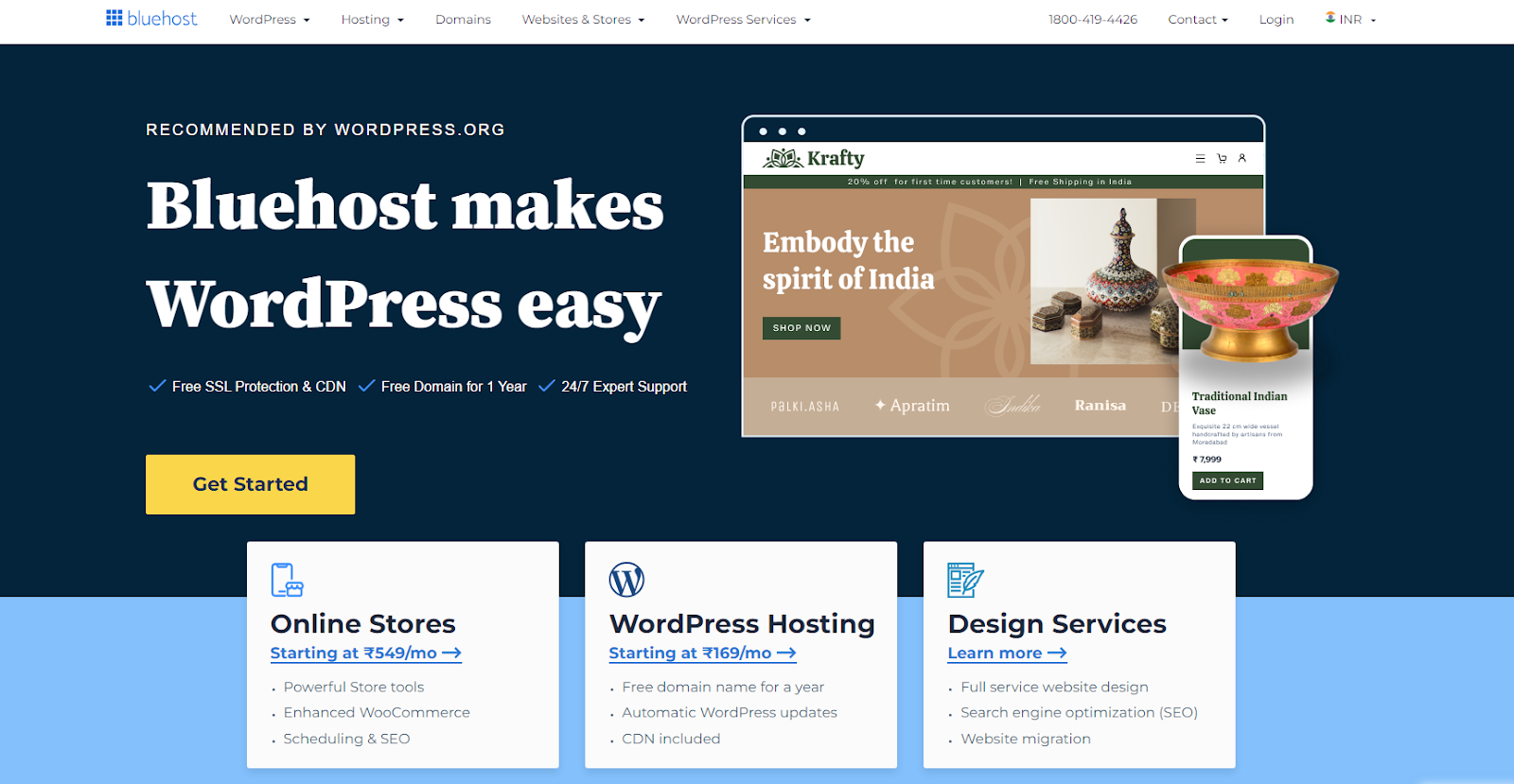Screen dimensions: 1514x784
Task: Expand the Hosting dropdown menu
Action: pyautogui.click(x=373, y=19)
